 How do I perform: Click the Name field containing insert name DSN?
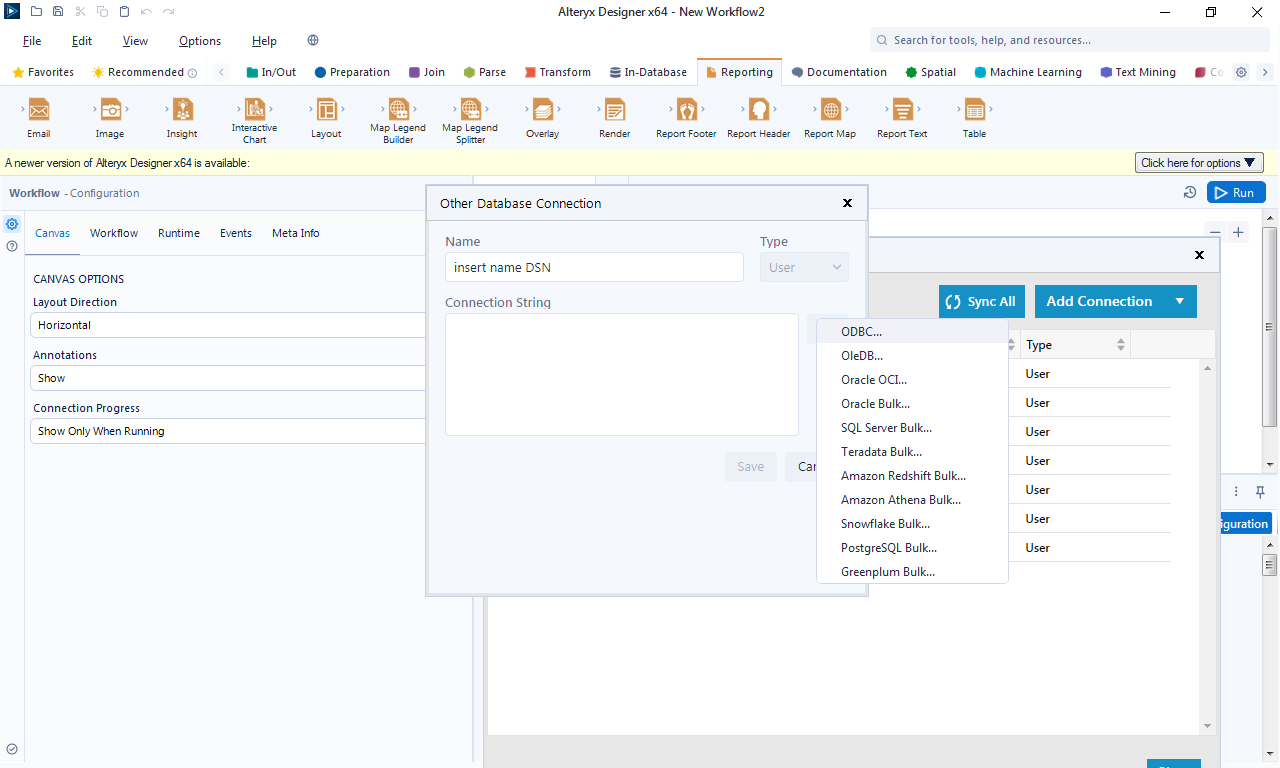[594, 267]
